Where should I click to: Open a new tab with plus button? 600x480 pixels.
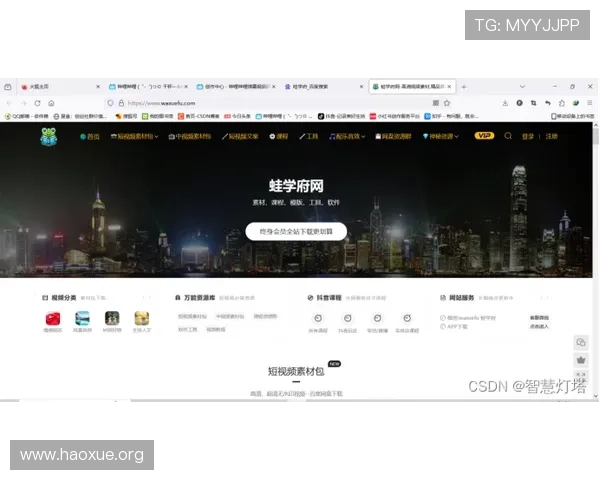pyautogui.click(x=464, y=87)
